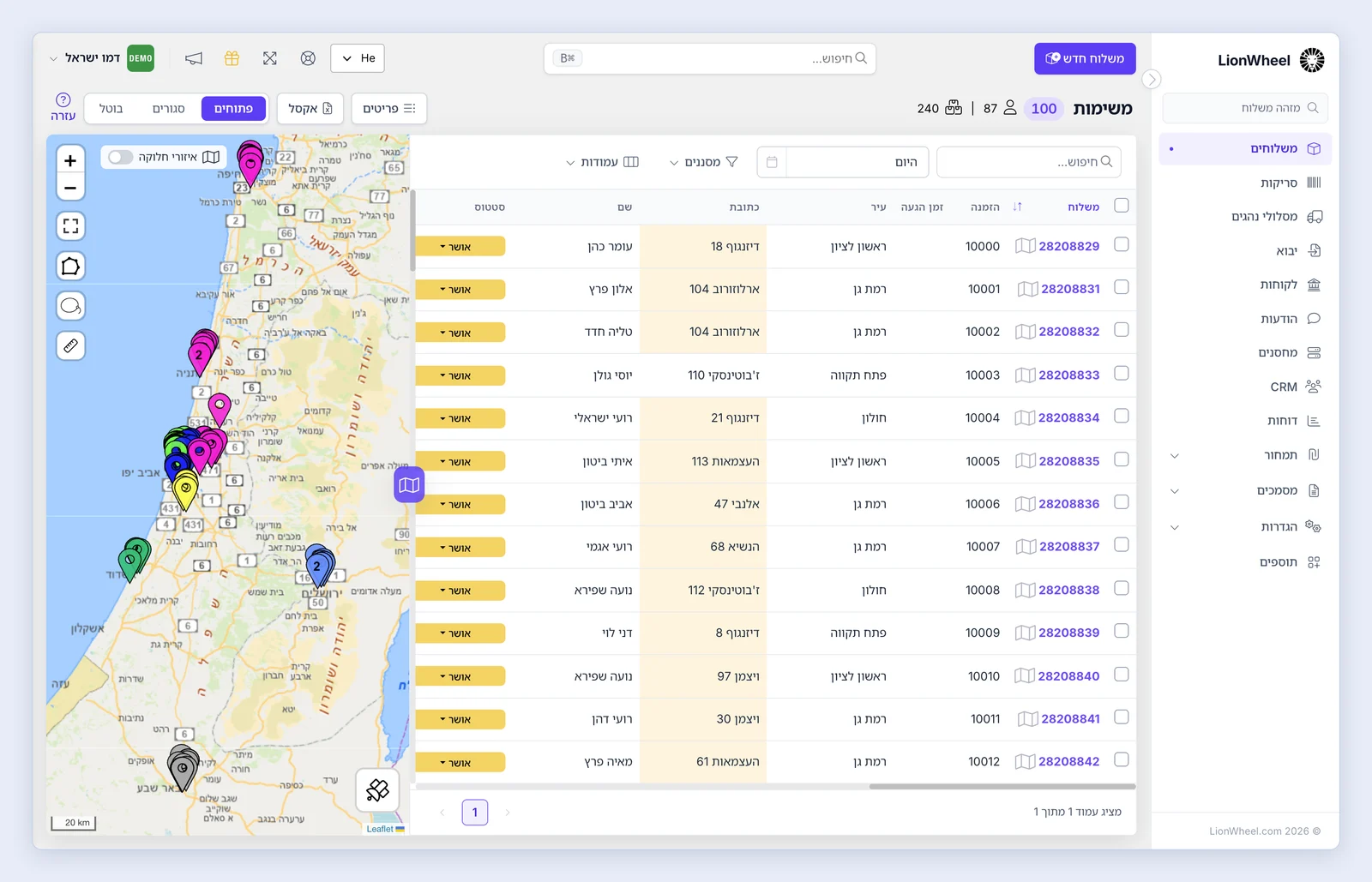Open the announcements megaphone icon
Viewport: 1372px width, 882px height.
pyautogui.click(x=194, y=58)
